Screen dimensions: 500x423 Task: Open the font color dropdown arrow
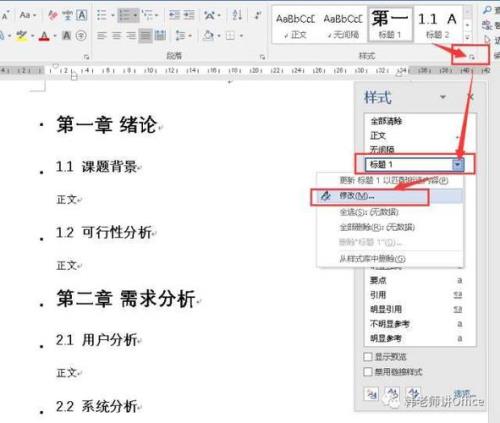[x=55, y=36]
